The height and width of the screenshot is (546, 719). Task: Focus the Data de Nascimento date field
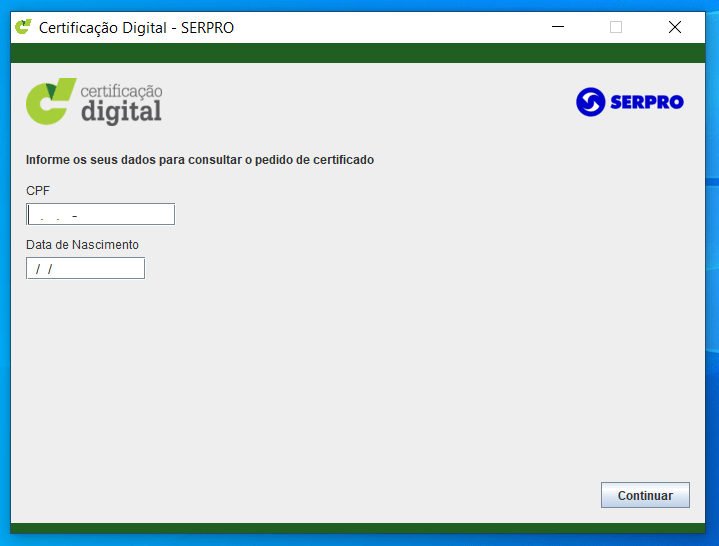tap(86, 268)
